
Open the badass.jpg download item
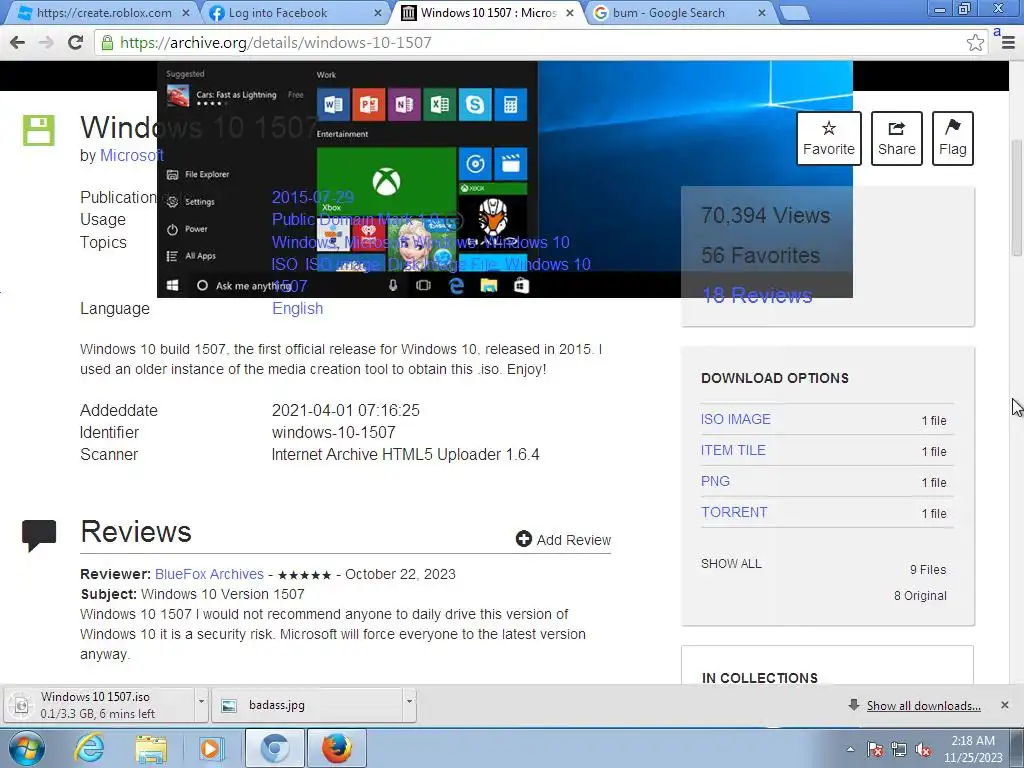coord(307,705)
